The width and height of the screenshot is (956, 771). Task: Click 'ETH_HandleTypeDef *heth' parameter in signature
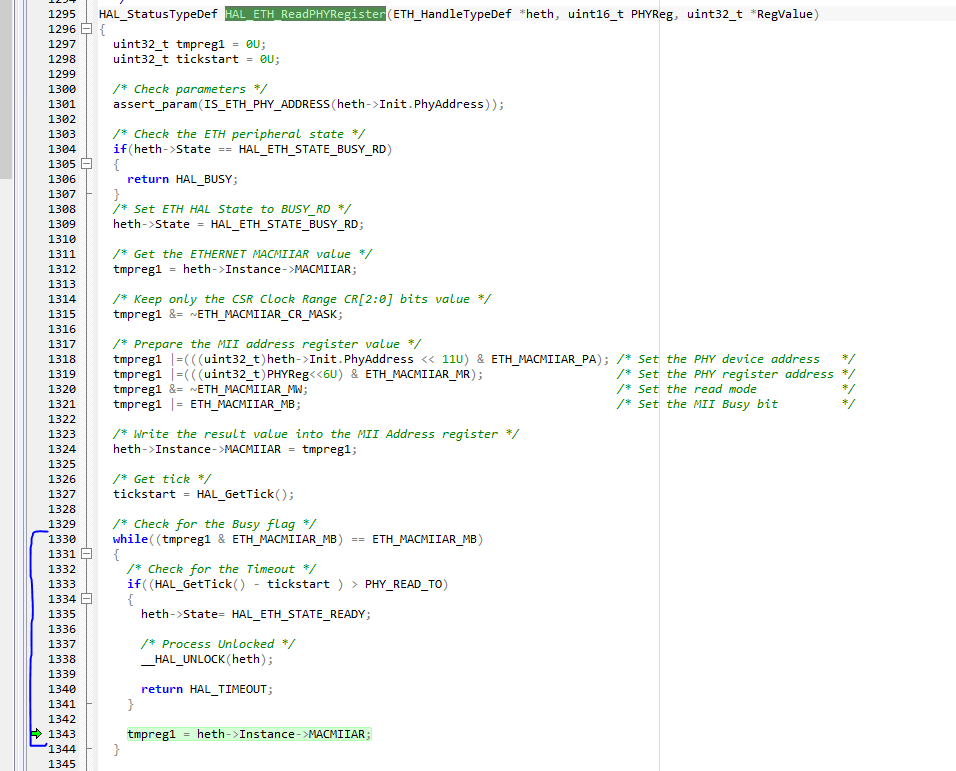click(473, 14)
